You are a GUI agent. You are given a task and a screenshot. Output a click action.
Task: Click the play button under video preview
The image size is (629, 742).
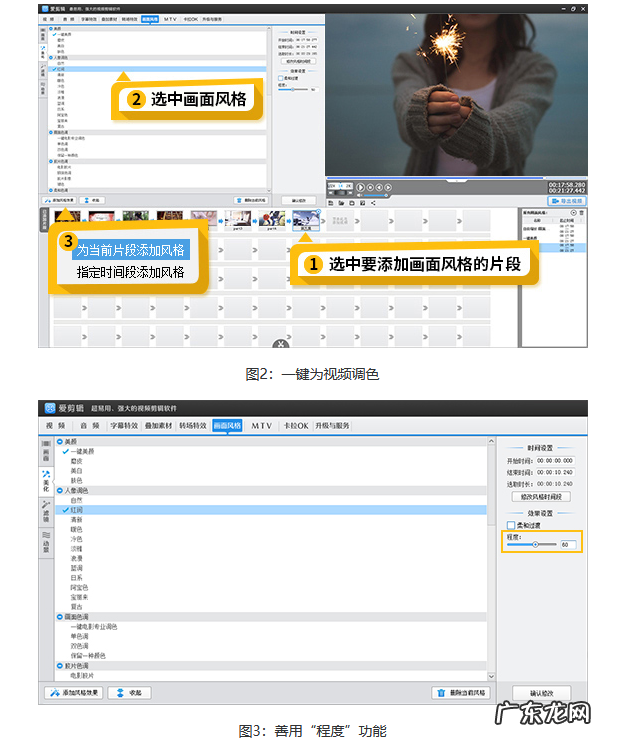coord(360,187)
